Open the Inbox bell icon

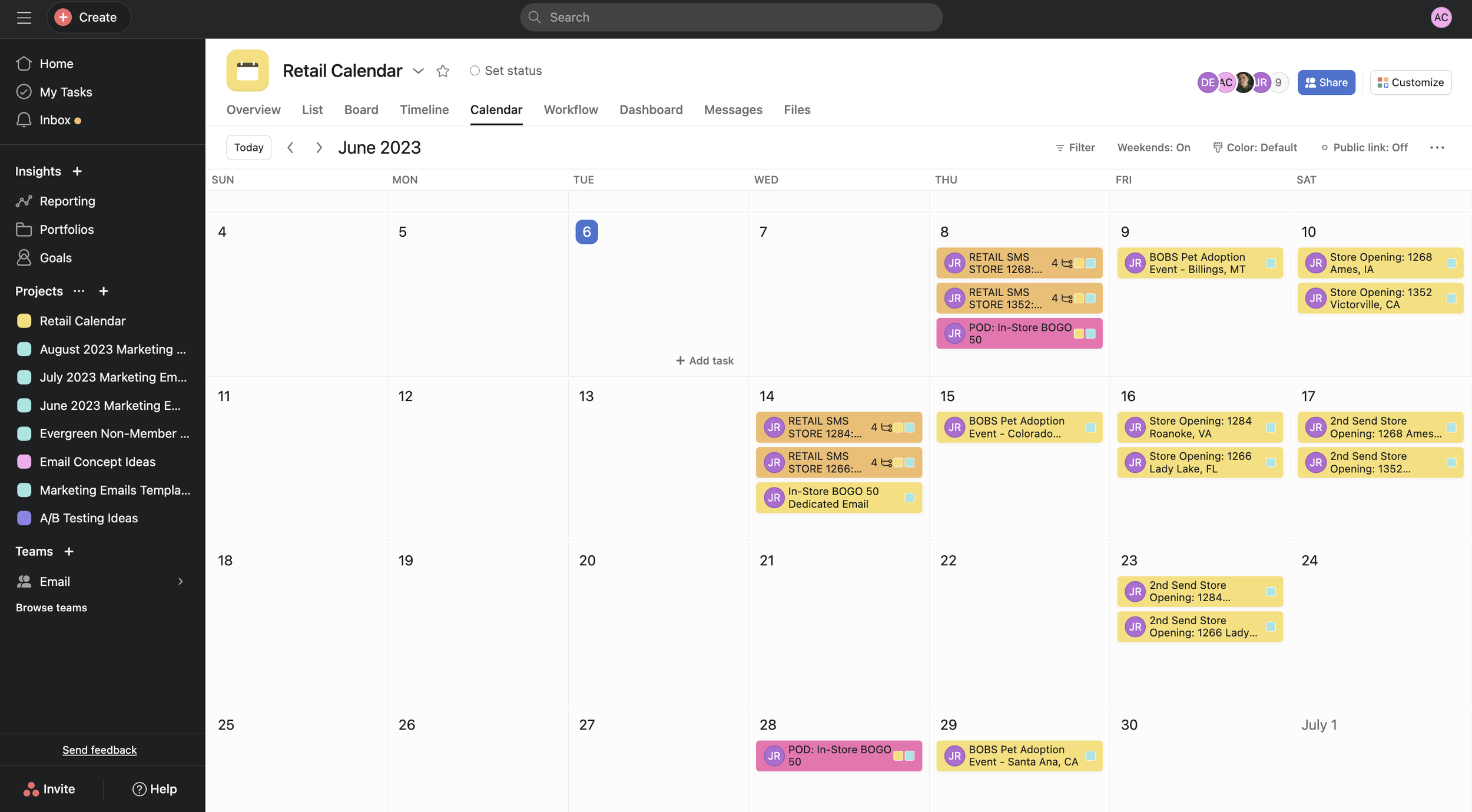pos(24,120)
